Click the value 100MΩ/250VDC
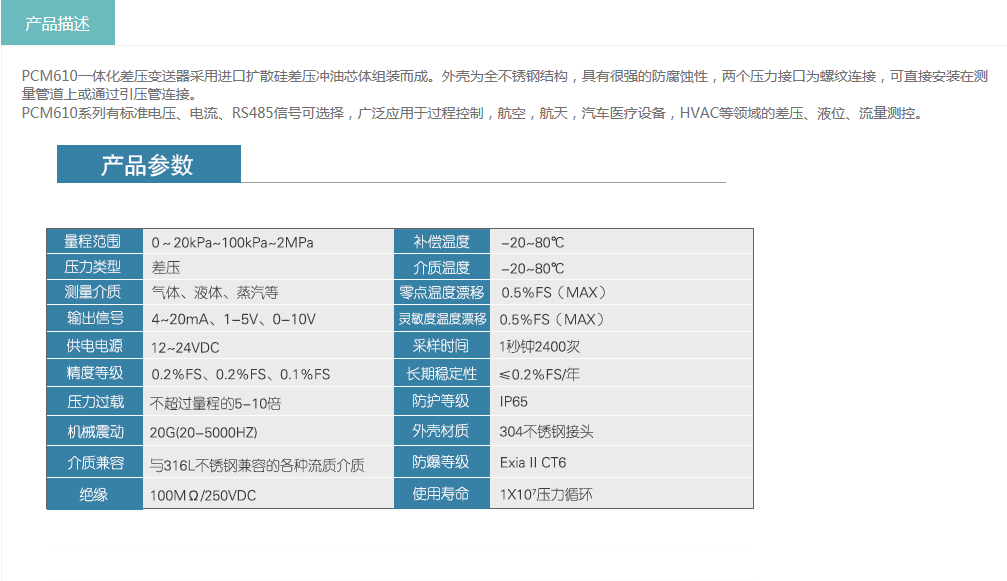Image resolution: width=1007 pixels, height=581 pixels. pos(203,496)
